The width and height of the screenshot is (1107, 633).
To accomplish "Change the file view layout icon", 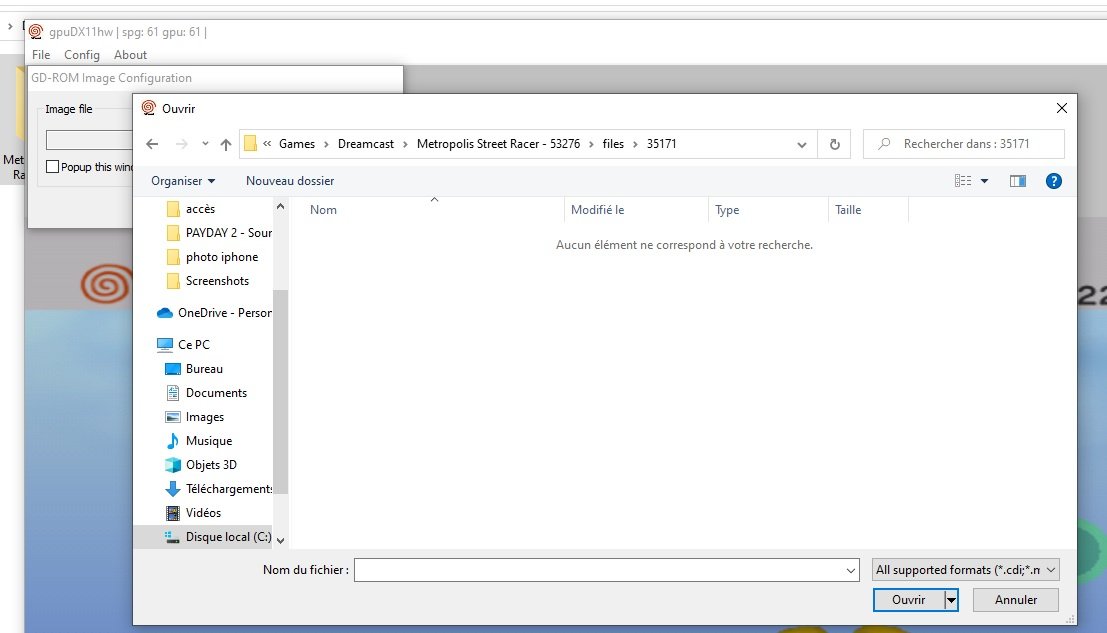I will (x=963, y=181).
